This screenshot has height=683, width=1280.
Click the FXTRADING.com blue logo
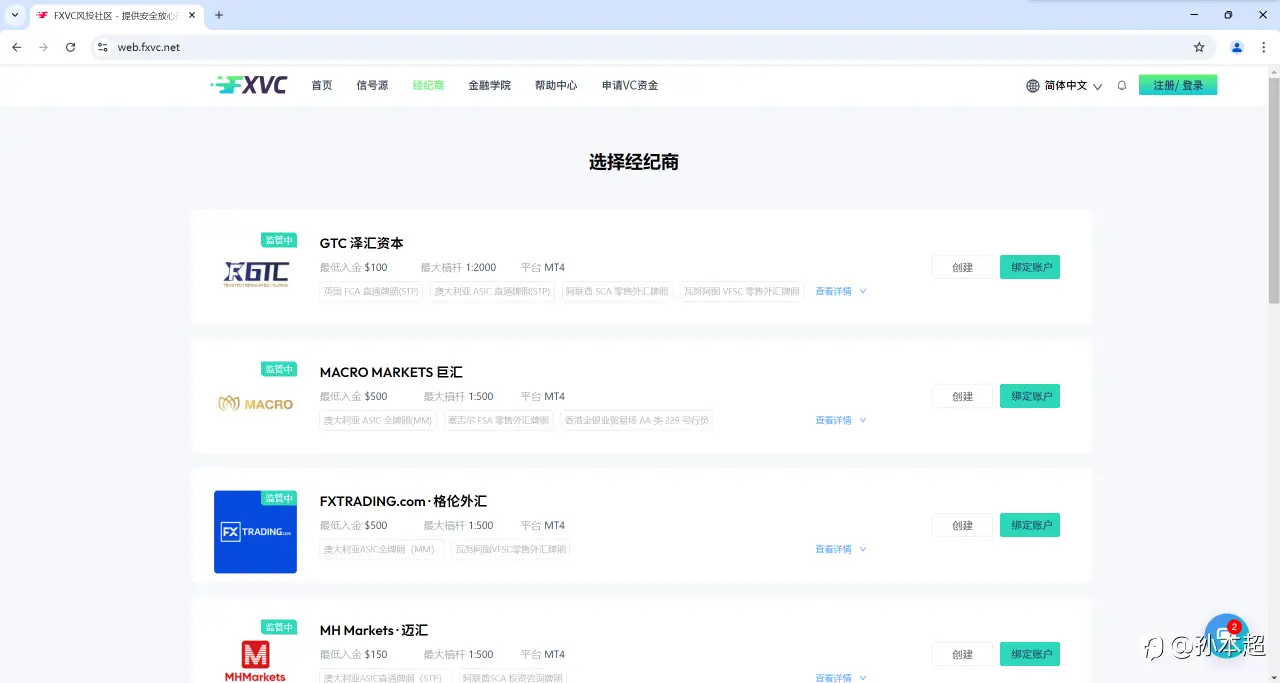[255, 532]
